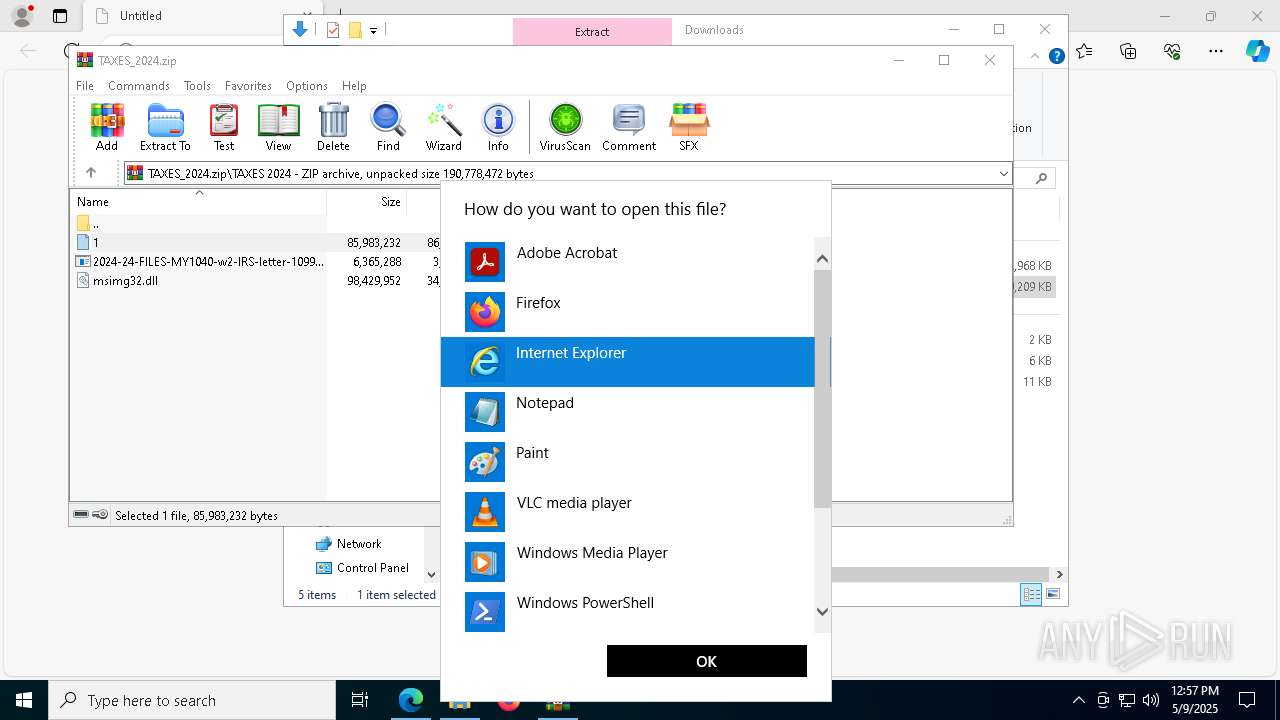Open the browser favorites star icon

[1085, 51]
